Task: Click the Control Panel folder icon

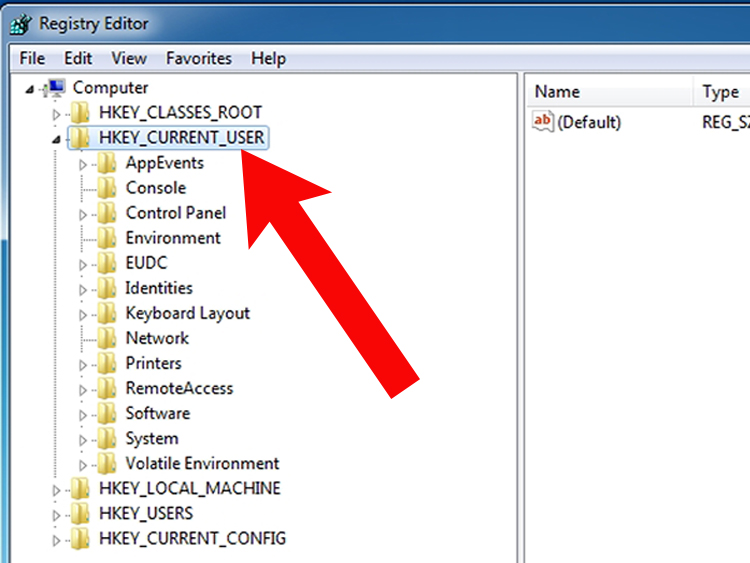Action: 107,213
